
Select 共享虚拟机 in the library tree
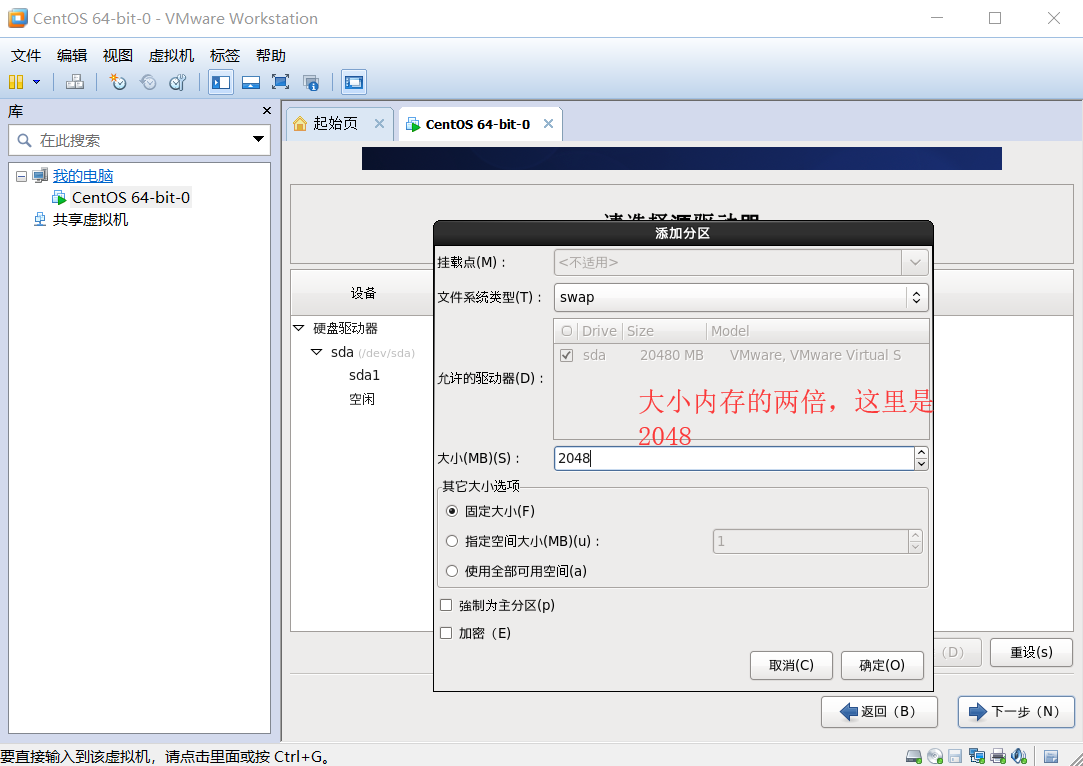(x=90, y=220)
